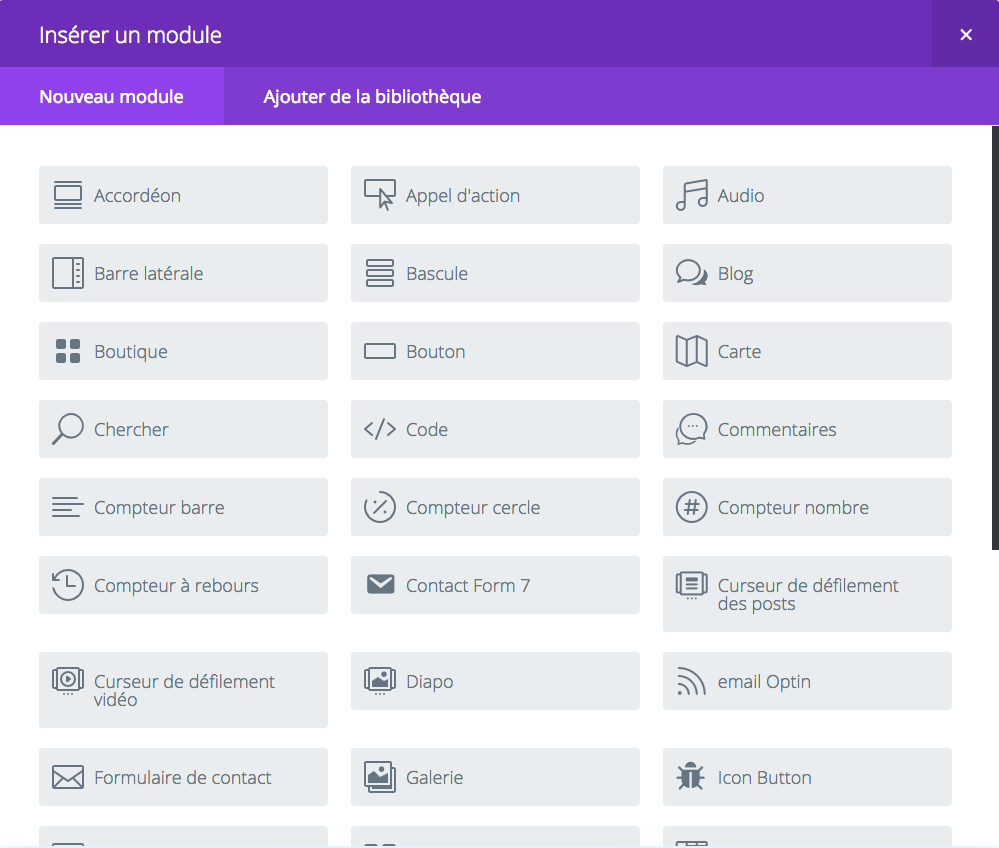The image size is (999, 848).
Task: Choose the Carte map icon
Action: [692, 351]
